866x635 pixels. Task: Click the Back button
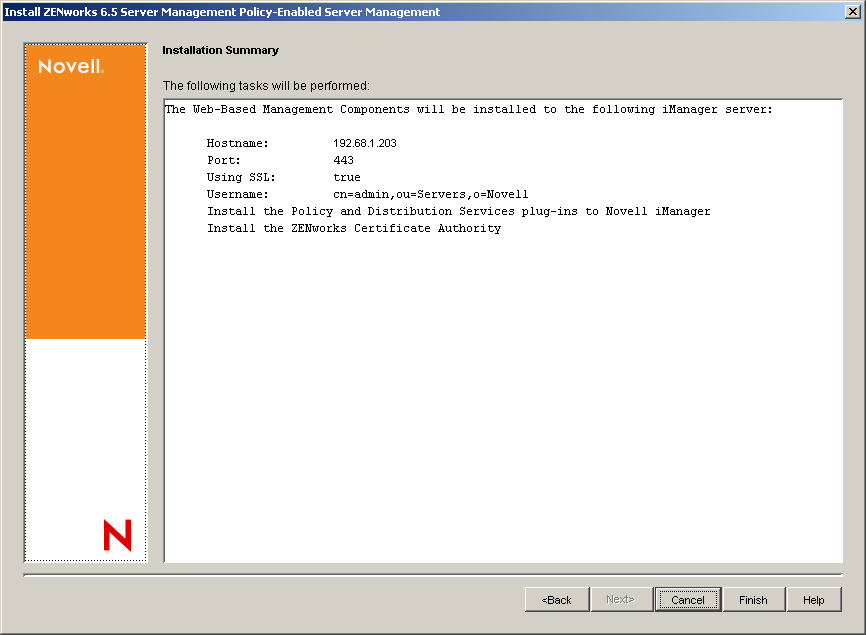[557, 600]
